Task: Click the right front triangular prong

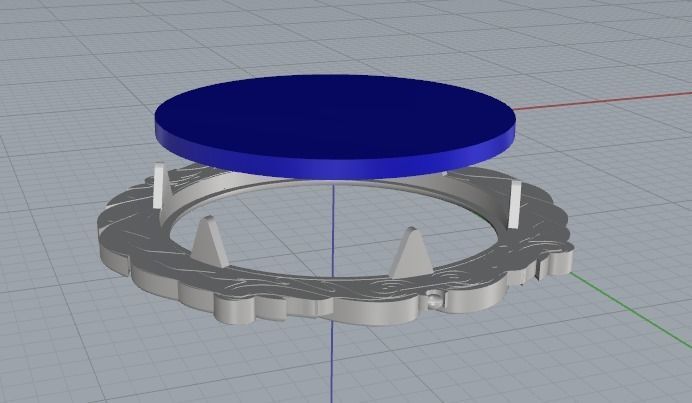Action: [412, 253]
